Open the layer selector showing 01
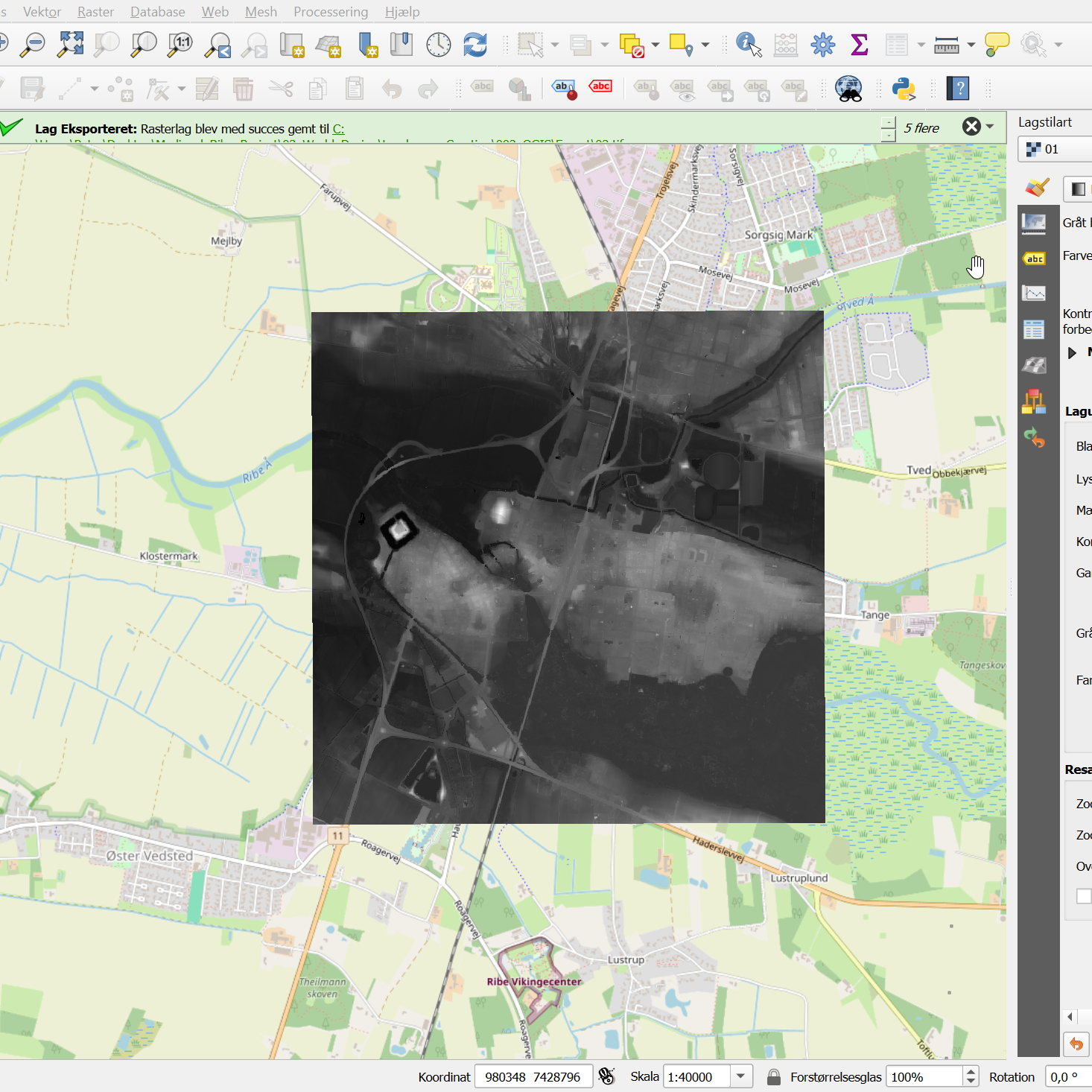This screenshot has width=1092, height=1092. click(1055, 149)
